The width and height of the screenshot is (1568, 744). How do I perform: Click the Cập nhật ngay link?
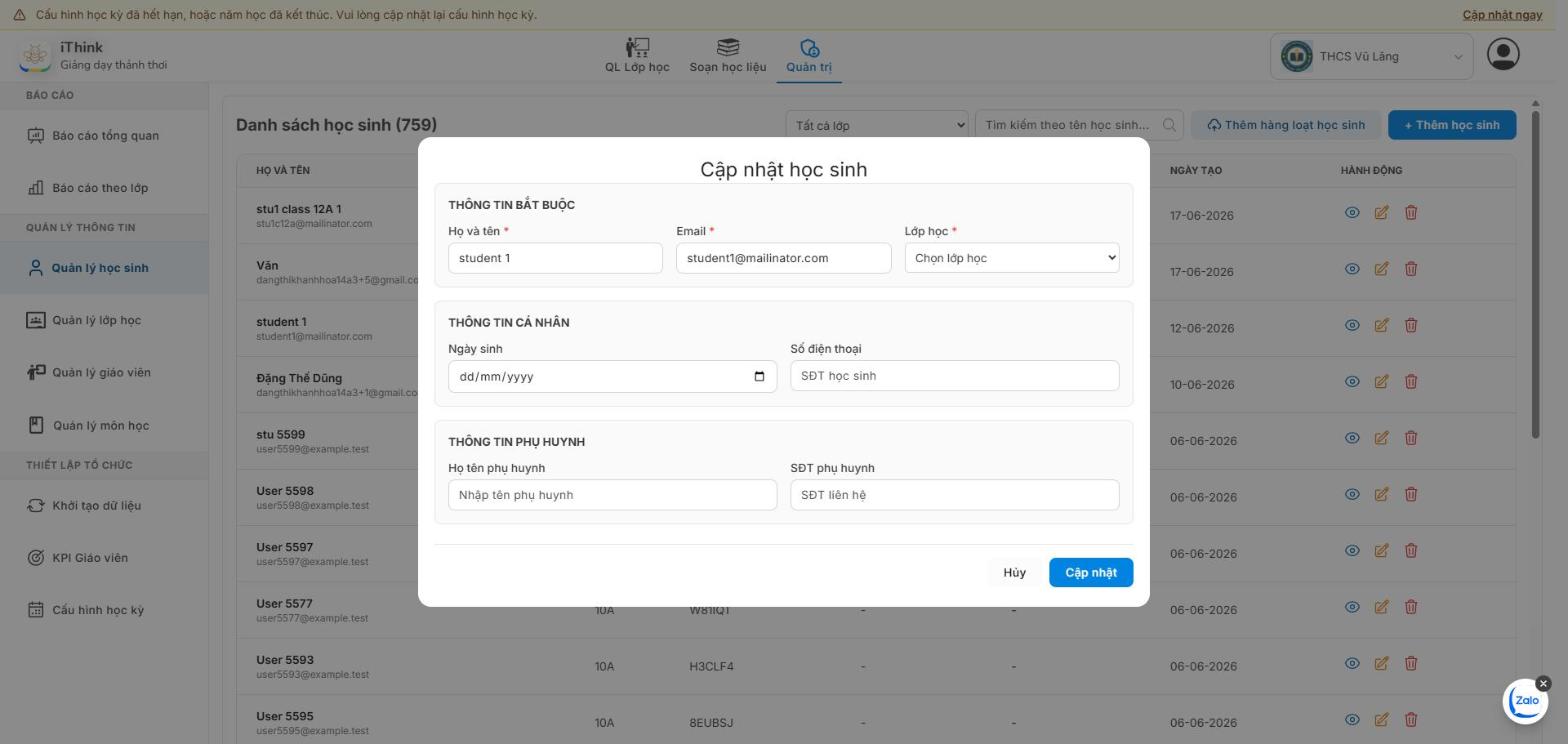[1502, 15]
